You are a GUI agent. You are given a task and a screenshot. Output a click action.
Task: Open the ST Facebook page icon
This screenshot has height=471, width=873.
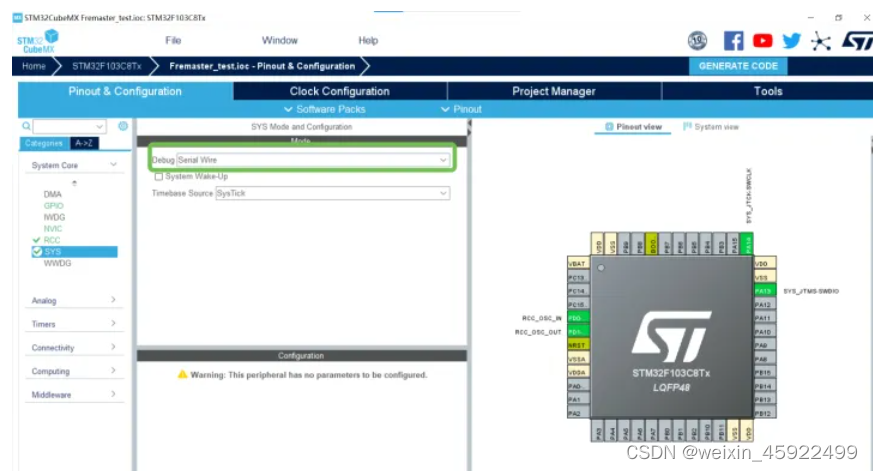[733, 41]
